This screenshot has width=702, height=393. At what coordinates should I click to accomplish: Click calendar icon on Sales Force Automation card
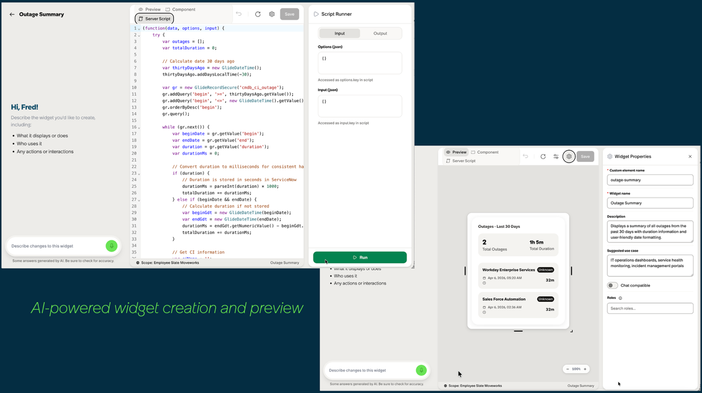[x=484, y=308]
